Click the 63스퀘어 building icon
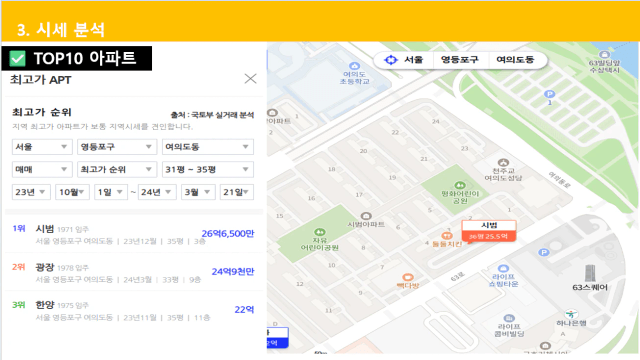Viewport: 640px width, 360px height. (590, 273)
